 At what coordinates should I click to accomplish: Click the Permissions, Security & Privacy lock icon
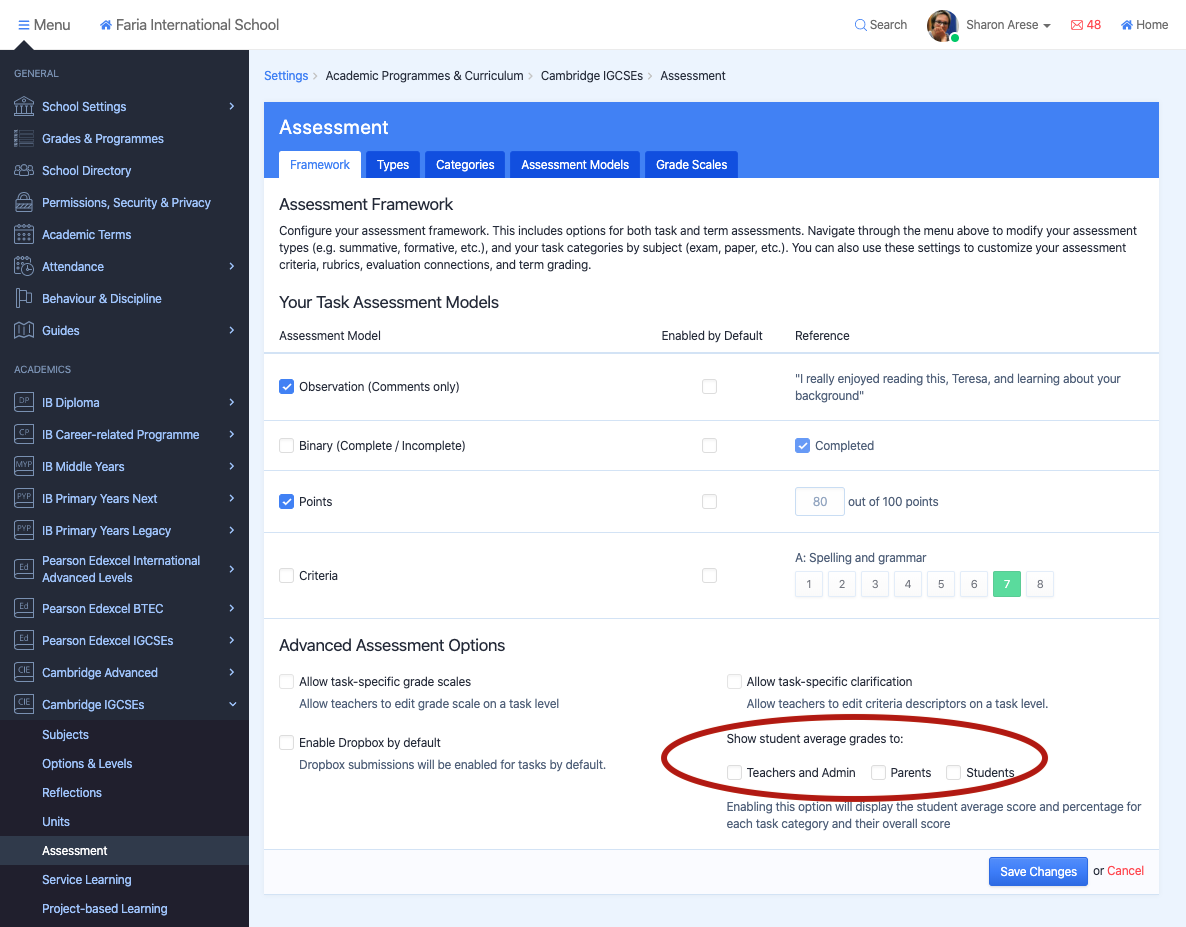(x=24, y=202)
